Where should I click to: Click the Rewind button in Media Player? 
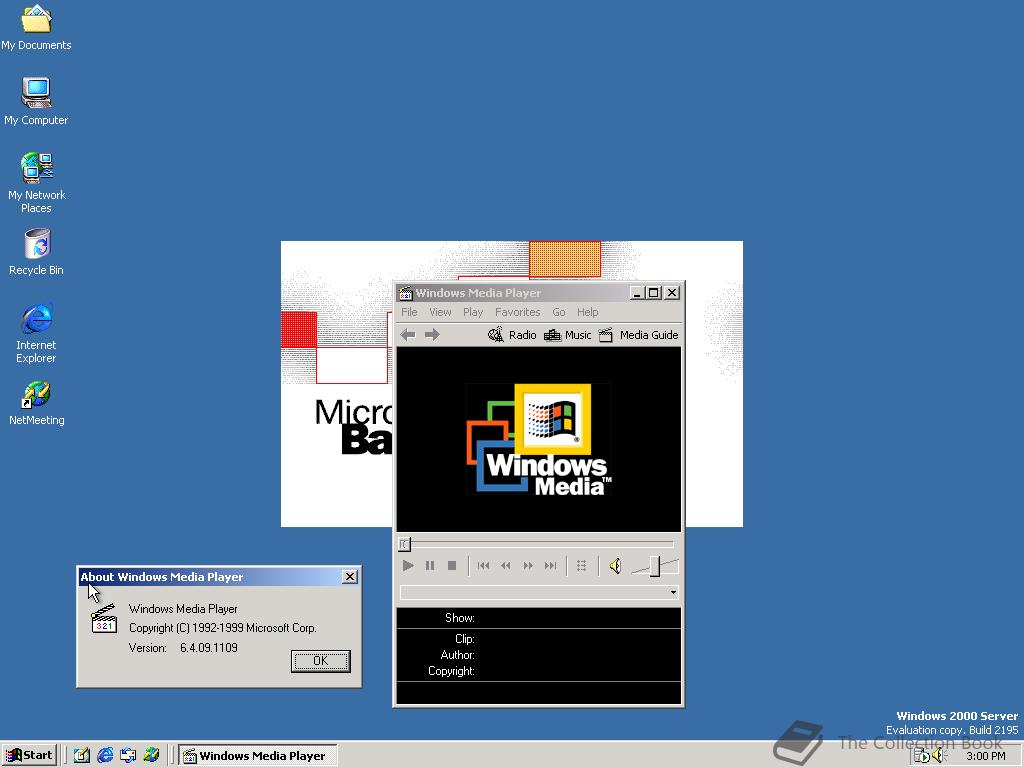click(505, 566)
